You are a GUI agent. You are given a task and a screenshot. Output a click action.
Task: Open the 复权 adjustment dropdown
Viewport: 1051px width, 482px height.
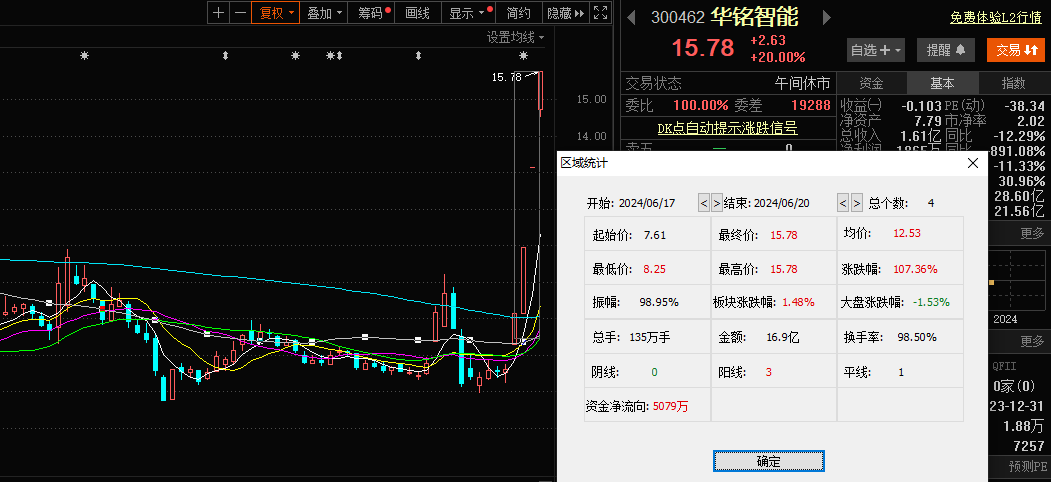275,12
